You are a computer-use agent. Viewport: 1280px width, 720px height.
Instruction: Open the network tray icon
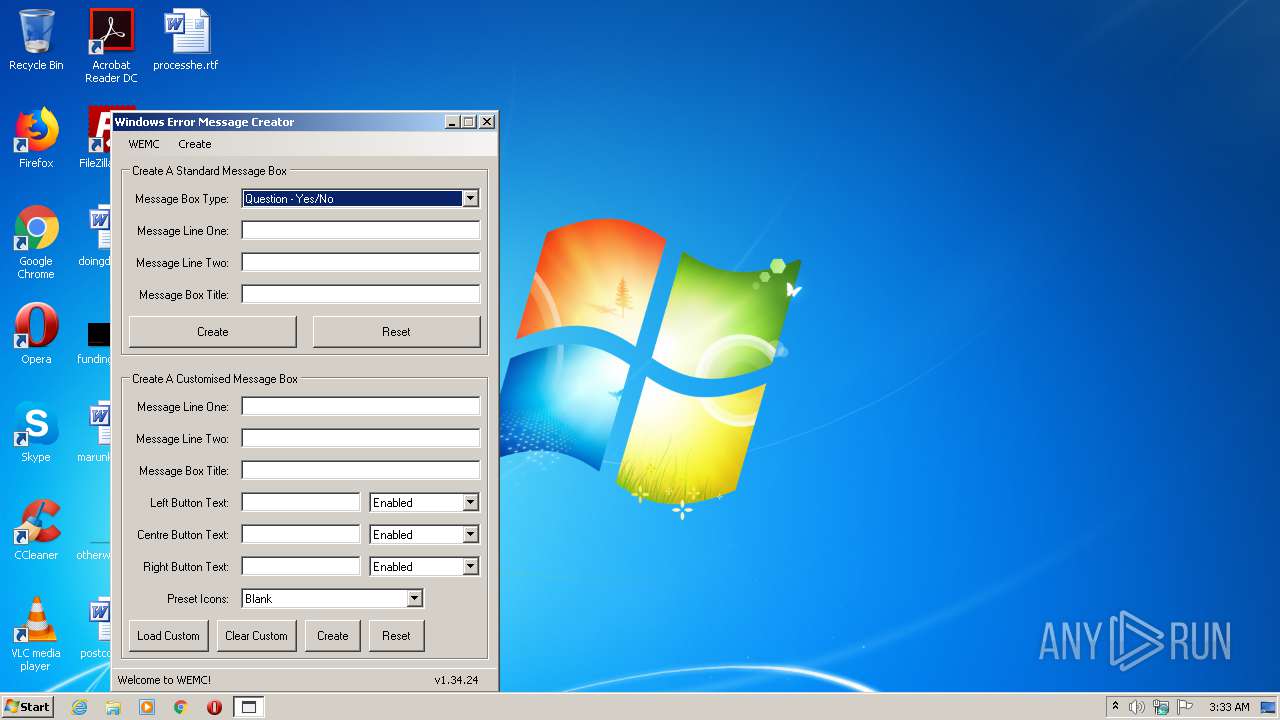tap(1161, 707)
